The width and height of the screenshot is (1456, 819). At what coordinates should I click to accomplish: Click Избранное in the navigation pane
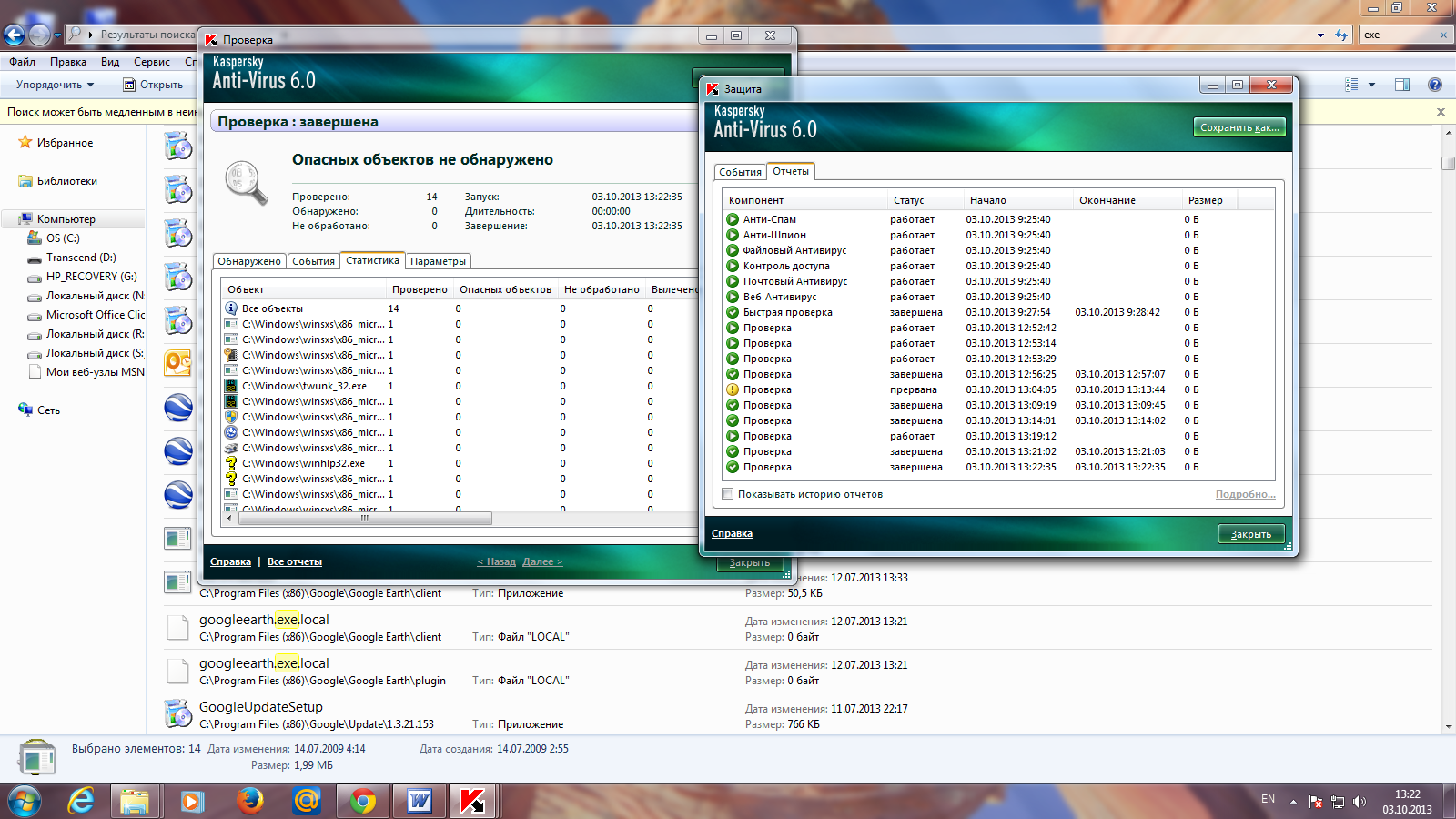56,143
